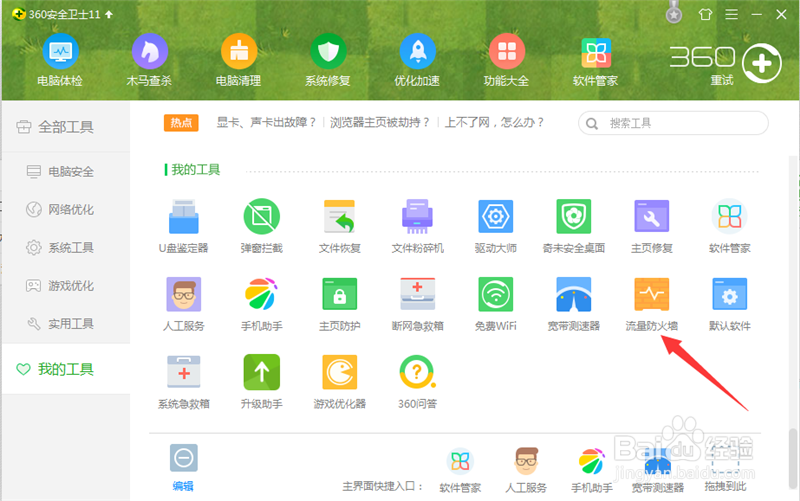Image resolution: width=800 pixels, height=501 pixels.
Task: Open link 浏览器主页被劫持？
Action: click(x=380, y=122)
